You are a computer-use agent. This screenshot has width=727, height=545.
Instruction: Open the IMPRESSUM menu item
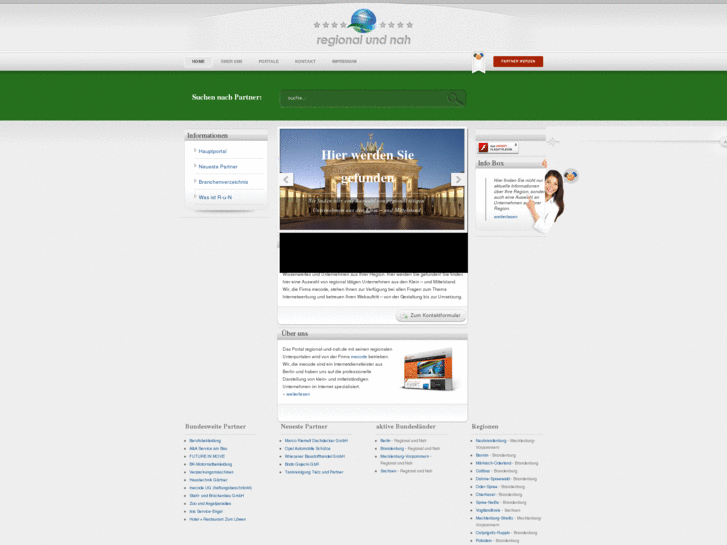coord(344,61)
